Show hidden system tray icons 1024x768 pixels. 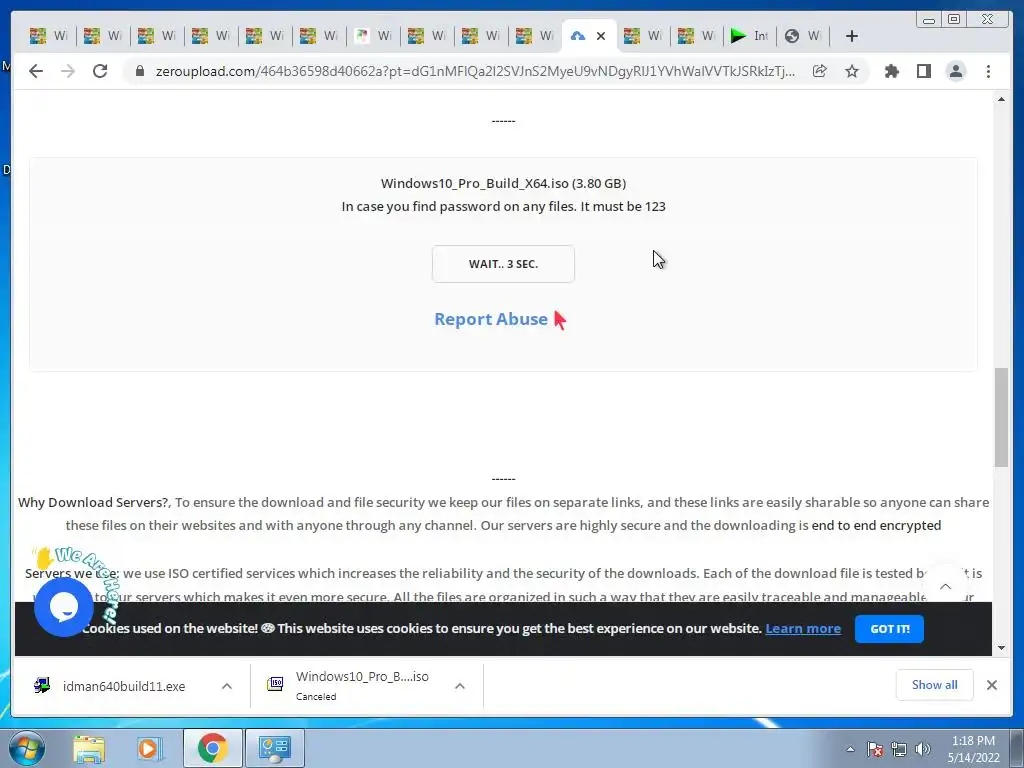[x=850, y=749]
